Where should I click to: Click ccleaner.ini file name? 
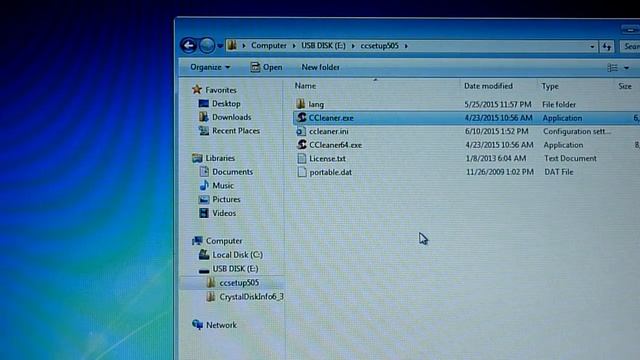[329, 131]
